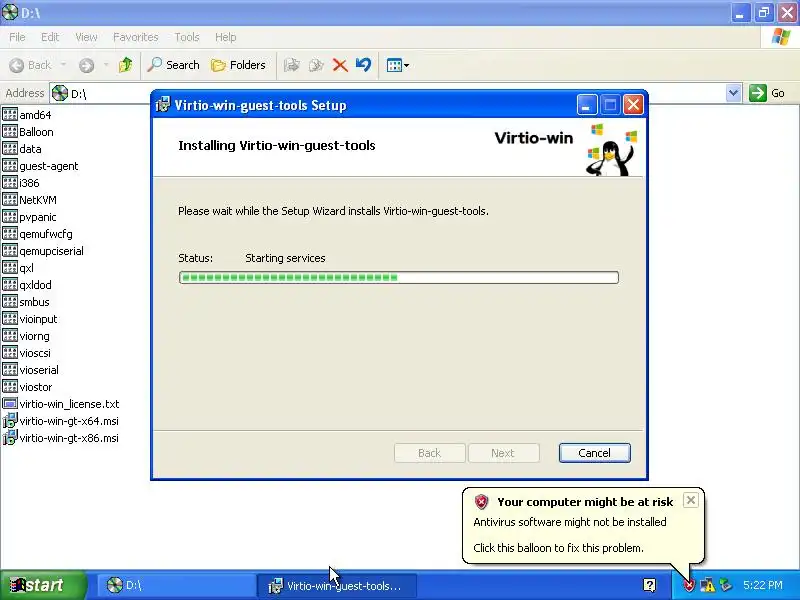The height and width of the screenshot is (600, 800).
Task: Click the 5:22 PM system clock
Action: (x=763, y=585)
